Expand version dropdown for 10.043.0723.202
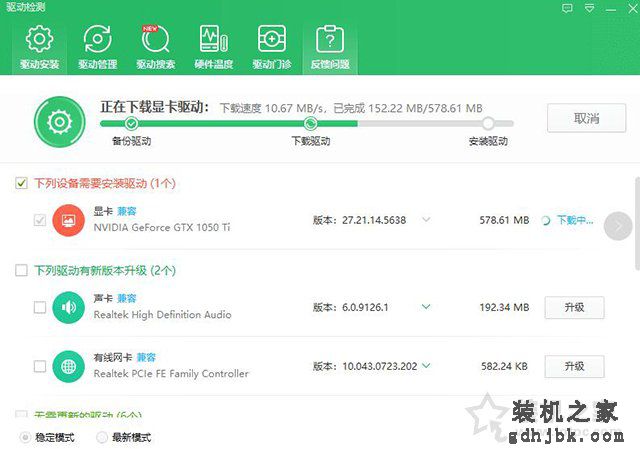Image resolution: width=640 pixels, height=449 pixels. tap(426, 365)
